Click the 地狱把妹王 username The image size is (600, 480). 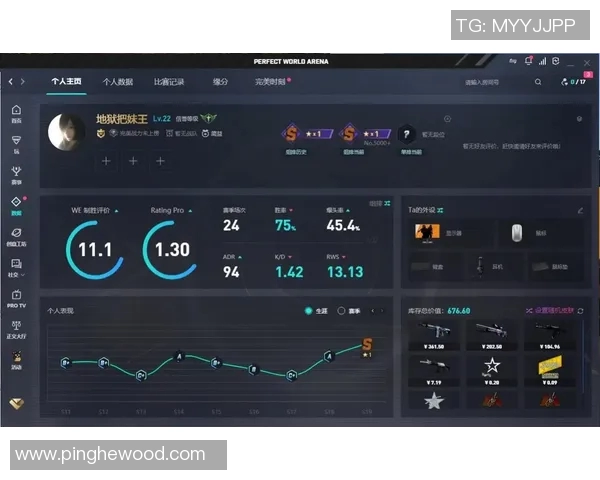[122, 119]
